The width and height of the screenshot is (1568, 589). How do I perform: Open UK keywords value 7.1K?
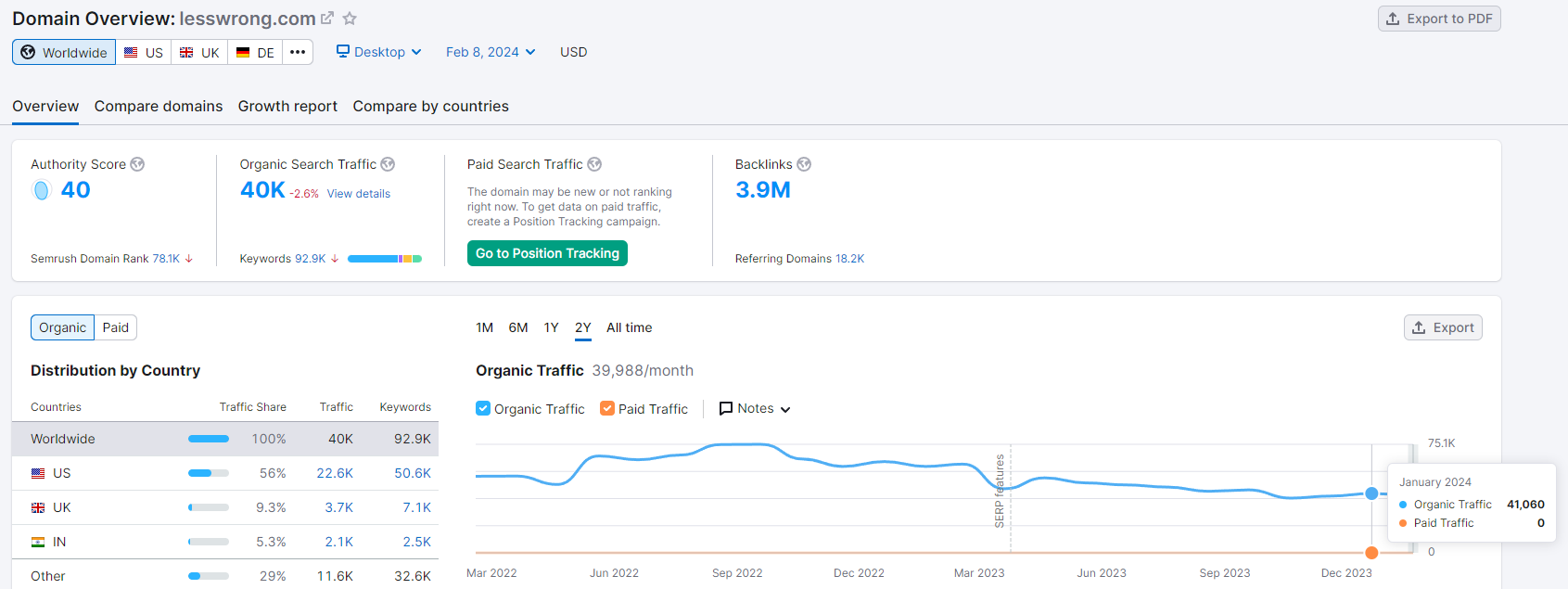(417, 507)
